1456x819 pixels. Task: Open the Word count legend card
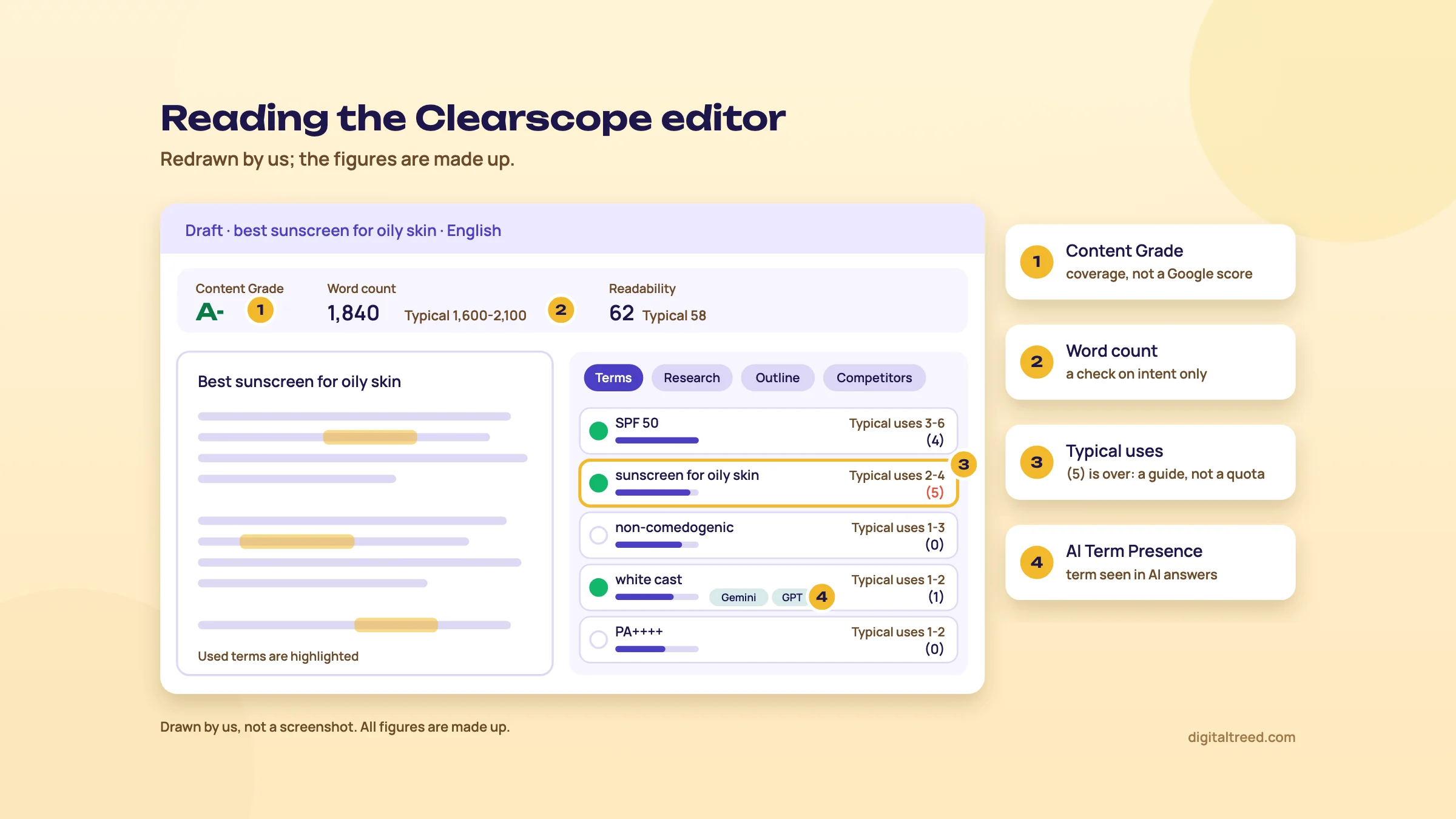[1150, 362]
